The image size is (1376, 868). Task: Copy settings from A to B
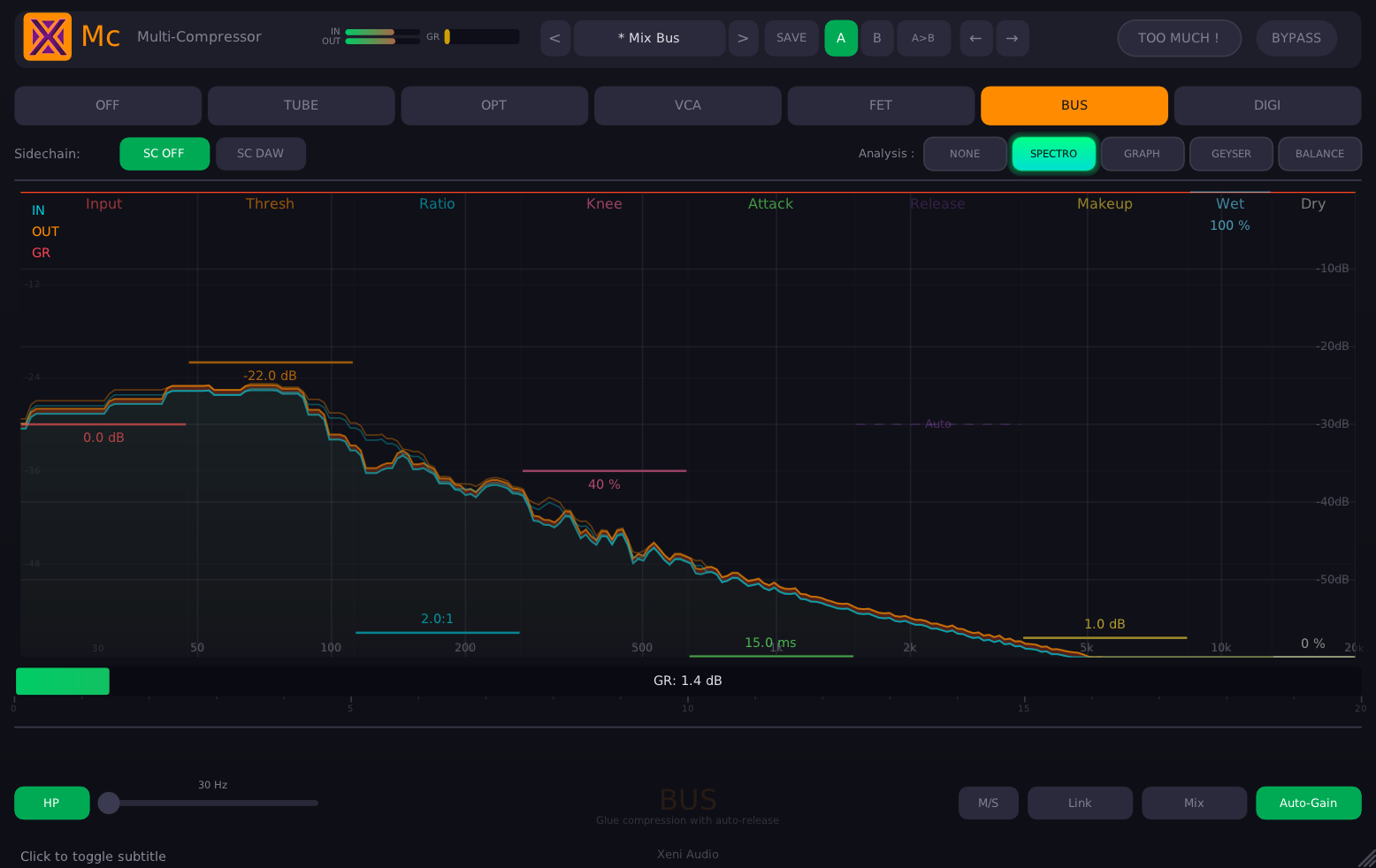click(x=923, y=38)
